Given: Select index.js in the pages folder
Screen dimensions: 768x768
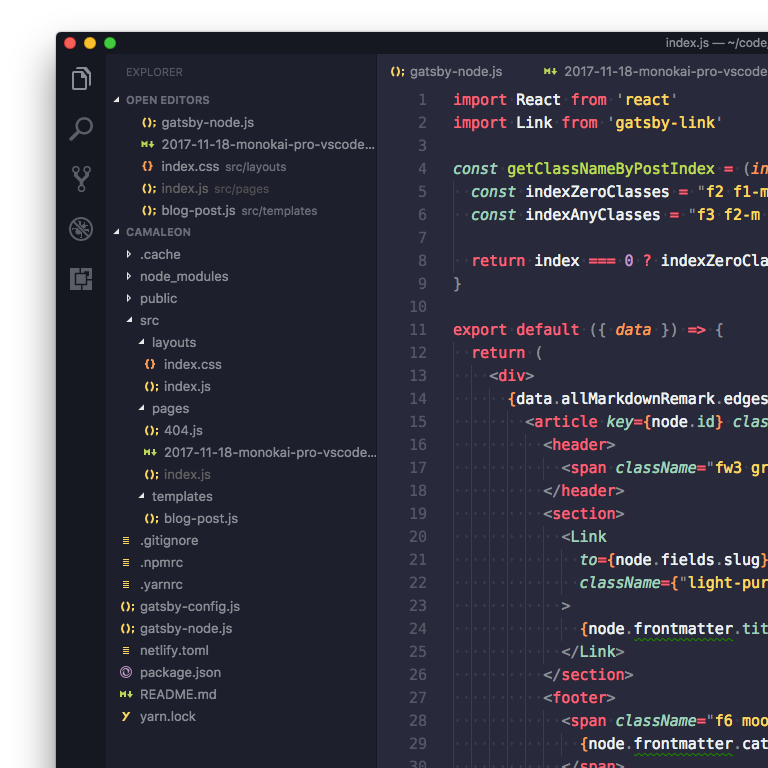Looking at the screenshot, I should pyautogui.click(x=187, y=474).
